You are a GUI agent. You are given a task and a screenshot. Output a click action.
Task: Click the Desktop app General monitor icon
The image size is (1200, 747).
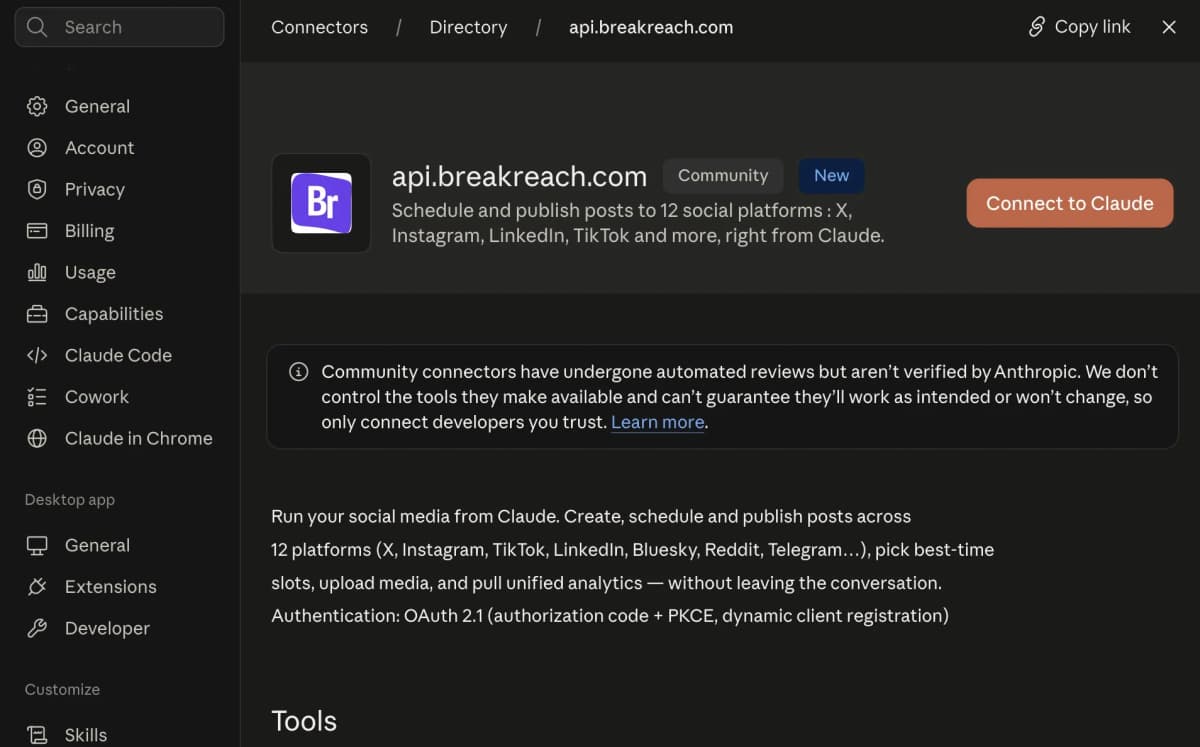click(x=37, y=545)
